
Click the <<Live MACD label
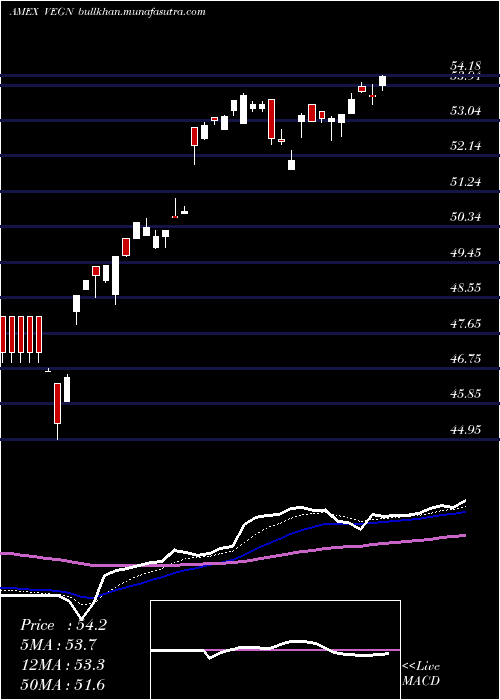(421, 673)
